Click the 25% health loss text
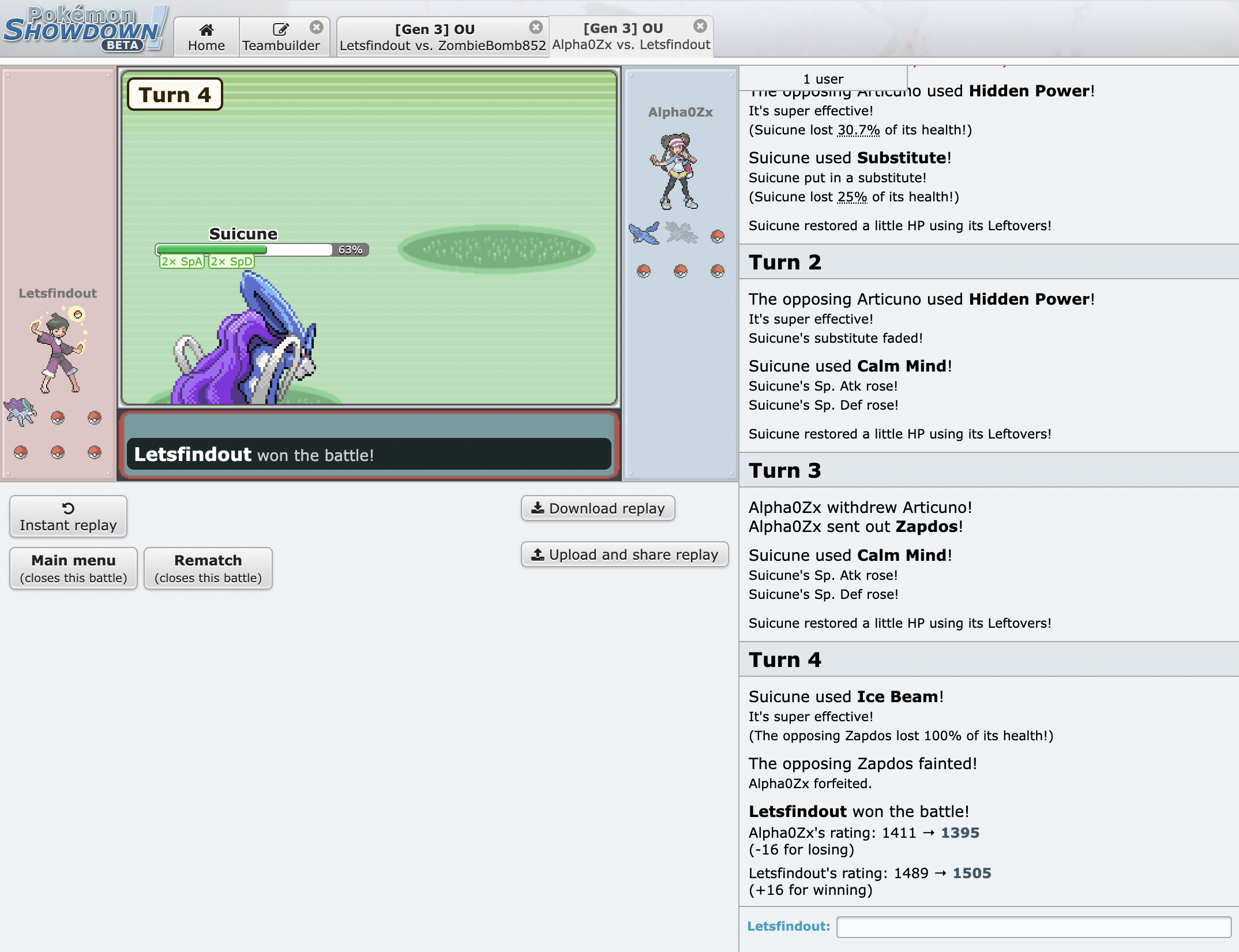Image resolution: width=1239 pixels, height=952 pixels. (x=852, y=197)
